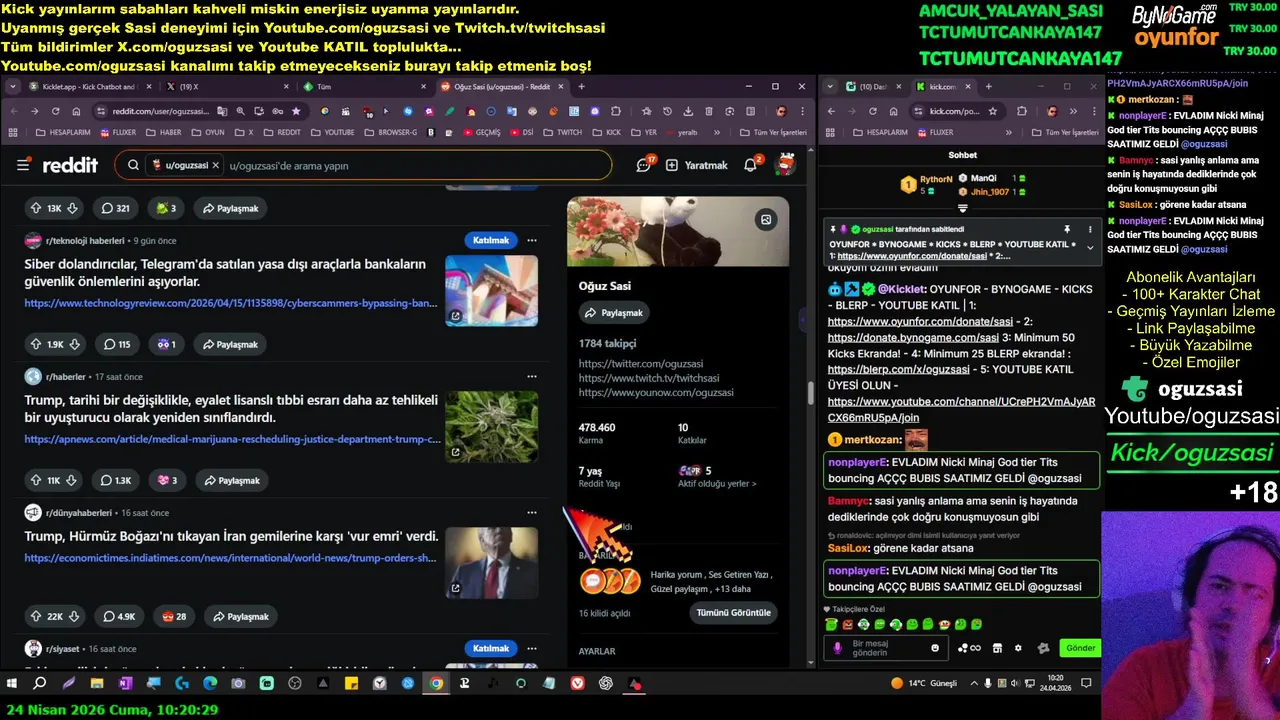Screen dimensions: 1280x720
Task: Share the r/teknoloji haberleri post with Paylaşmak
Action: pyautogui.click(x=230, y=344)
